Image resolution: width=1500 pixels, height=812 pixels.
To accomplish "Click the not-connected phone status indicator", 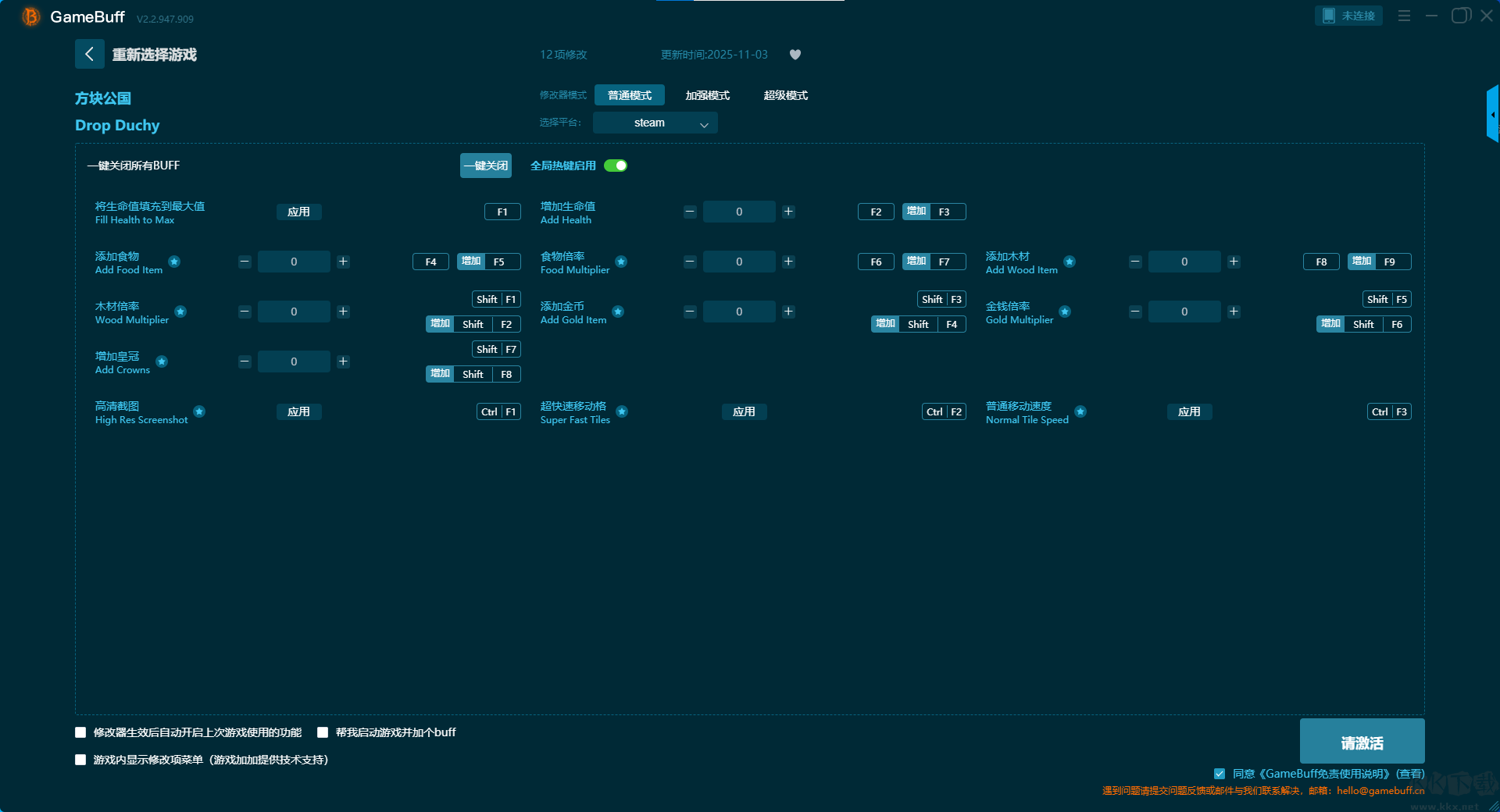I will tap(1348, 16).
